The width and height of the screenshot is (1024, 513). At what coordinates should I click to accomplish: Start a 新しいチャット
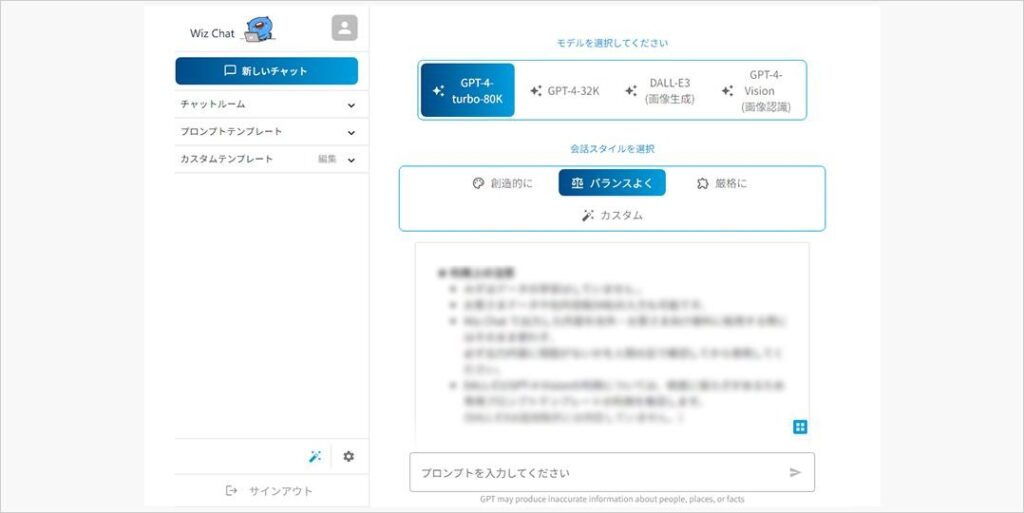pyautogui.click(x=266, y=71)
